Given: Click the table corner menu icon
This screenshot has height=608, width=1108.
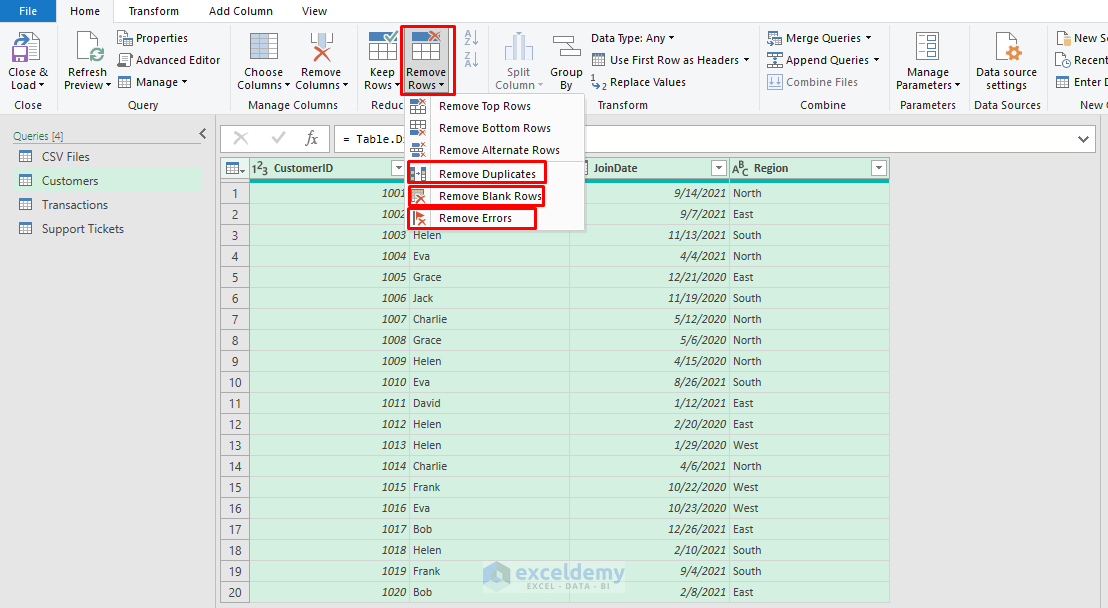Looking at the screenshot, I should (x=235, y=168).
